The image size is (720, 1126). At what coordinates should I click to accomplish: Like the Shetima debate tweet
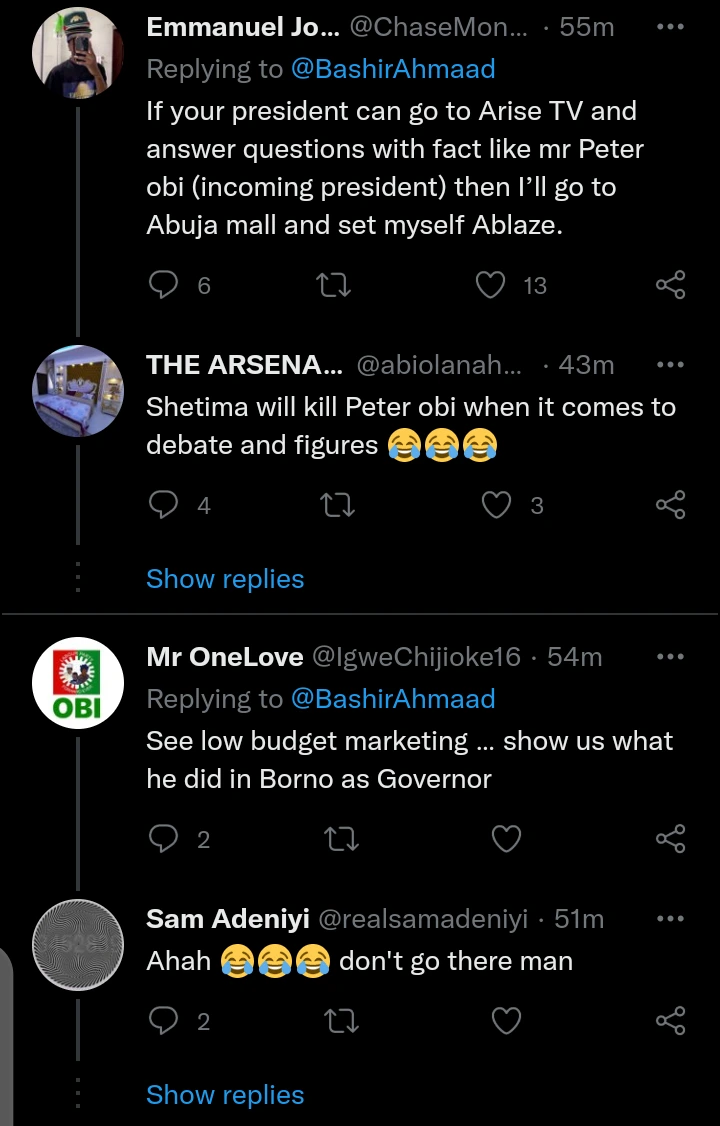[497, 506]
